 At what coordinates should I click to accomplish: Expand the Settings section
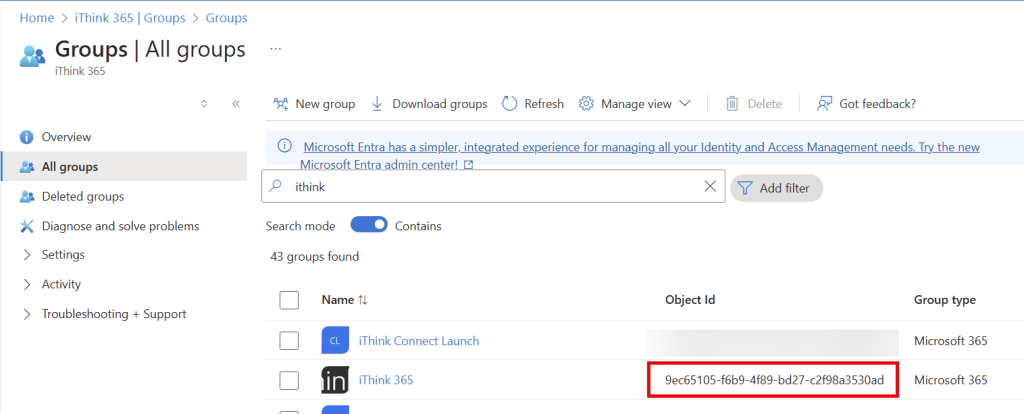coord(27,255)
